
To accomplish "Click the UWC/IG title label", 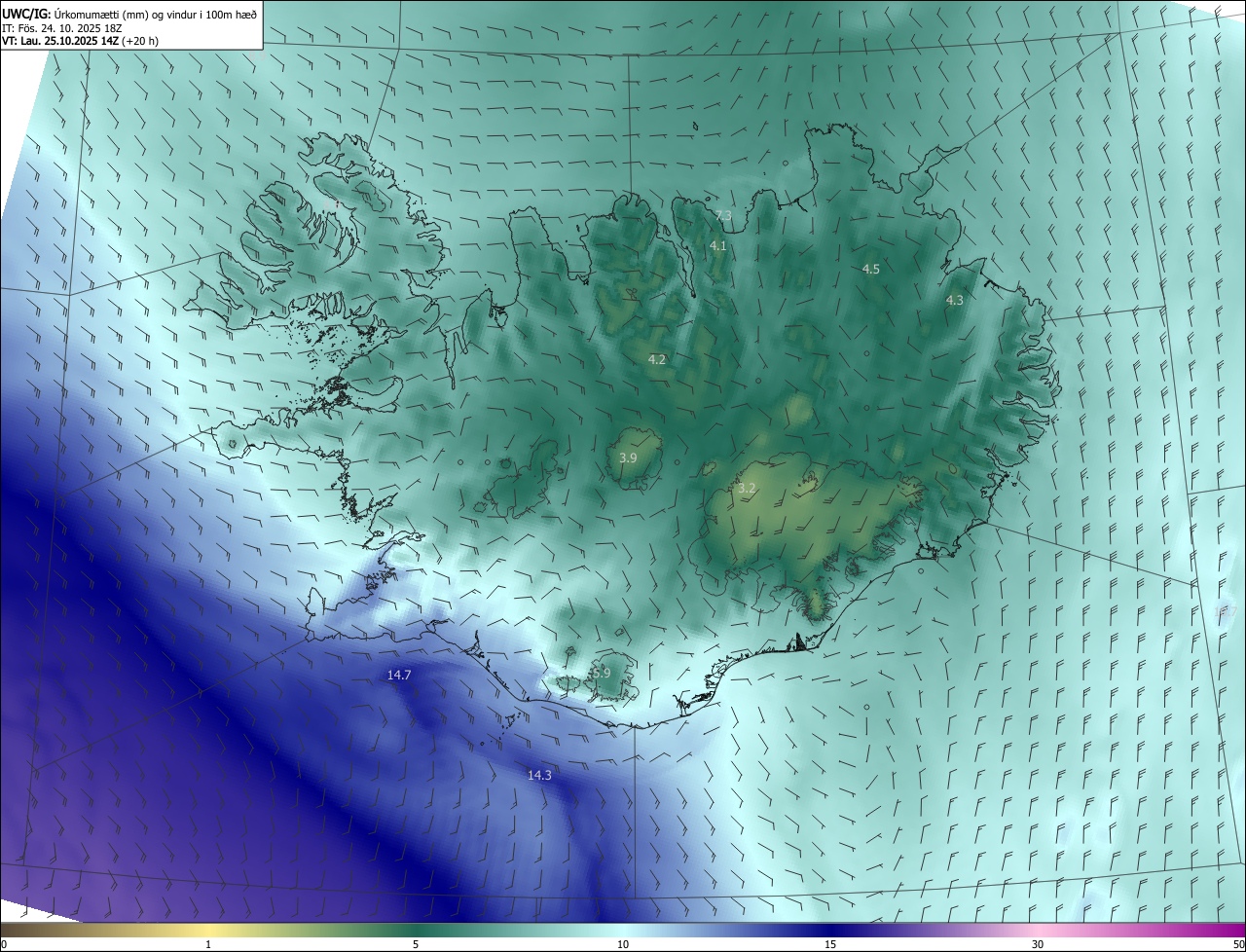I will click(x=26, y=14).
